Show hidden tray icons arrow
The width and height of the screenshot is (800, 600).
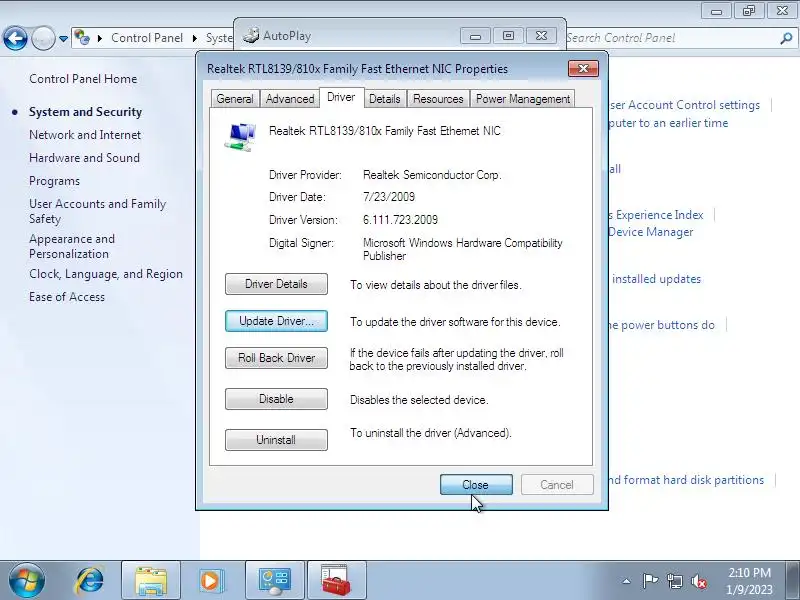pyautogui.click(x=627, y=581)
